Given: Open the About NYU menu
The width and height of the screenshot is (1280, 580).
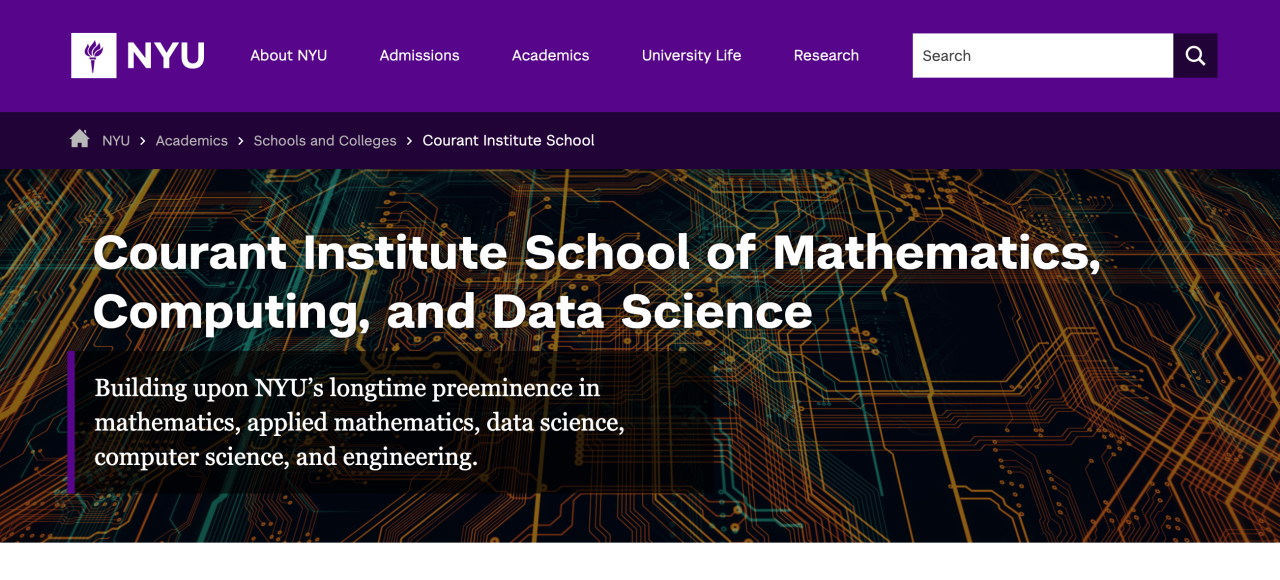Looking at the screenshot, I should pos(288,56).
